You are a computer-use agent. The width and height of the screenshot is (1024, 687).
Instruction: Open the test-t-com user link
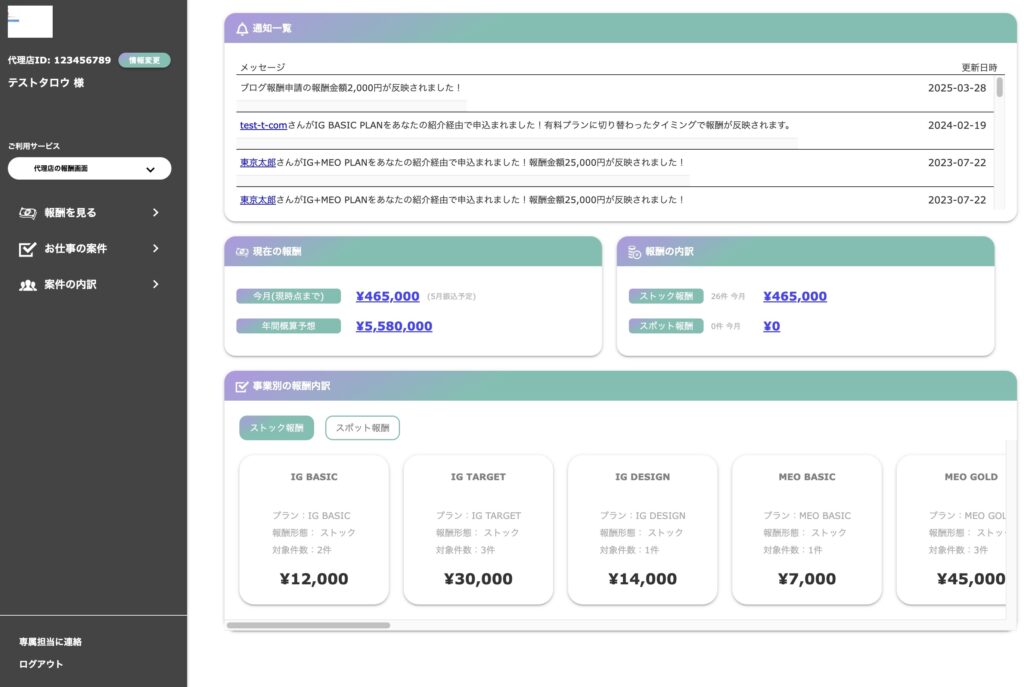(263, 126)
